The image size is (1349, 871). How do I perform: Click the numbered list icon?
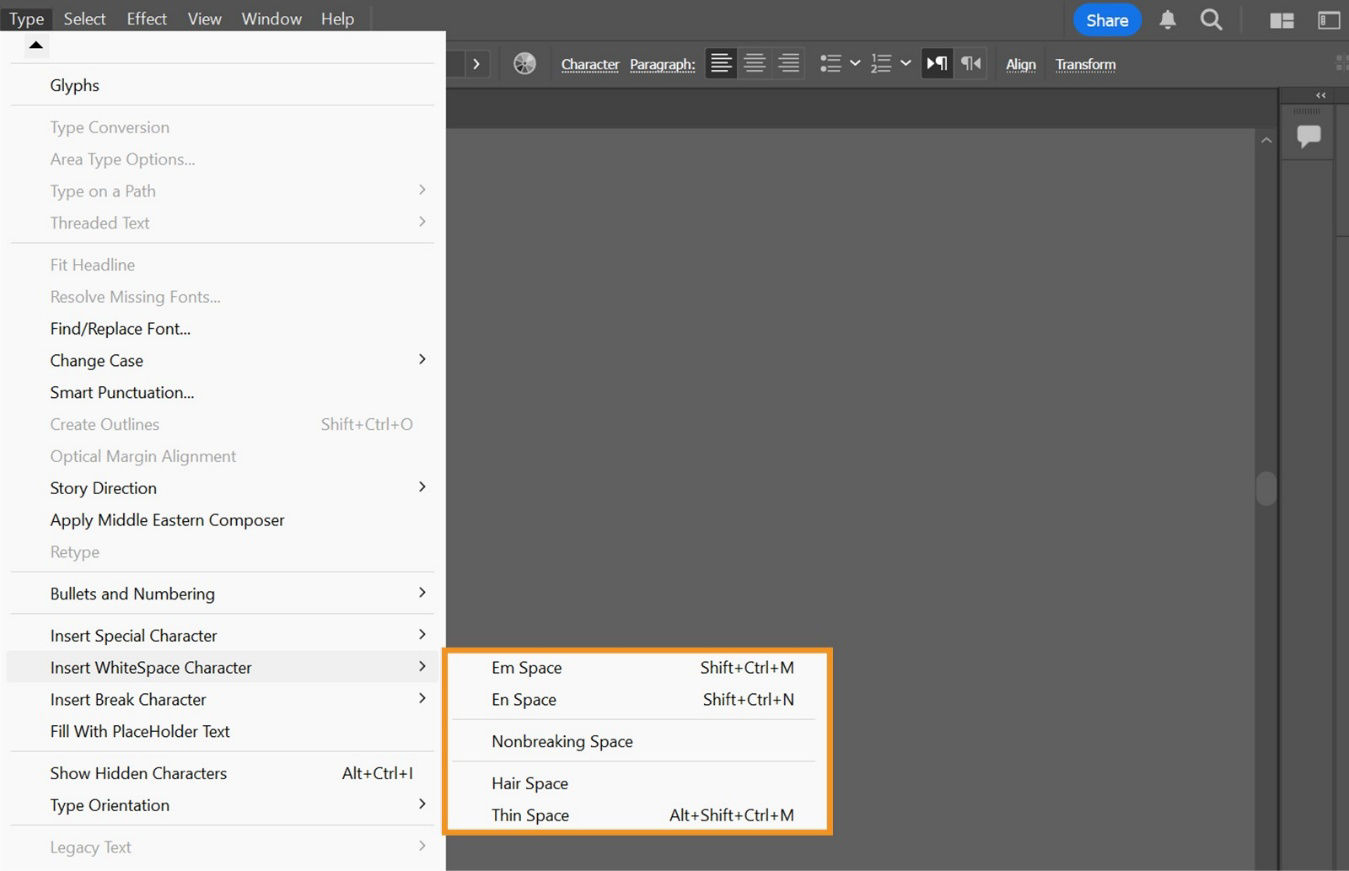point(882,63)
